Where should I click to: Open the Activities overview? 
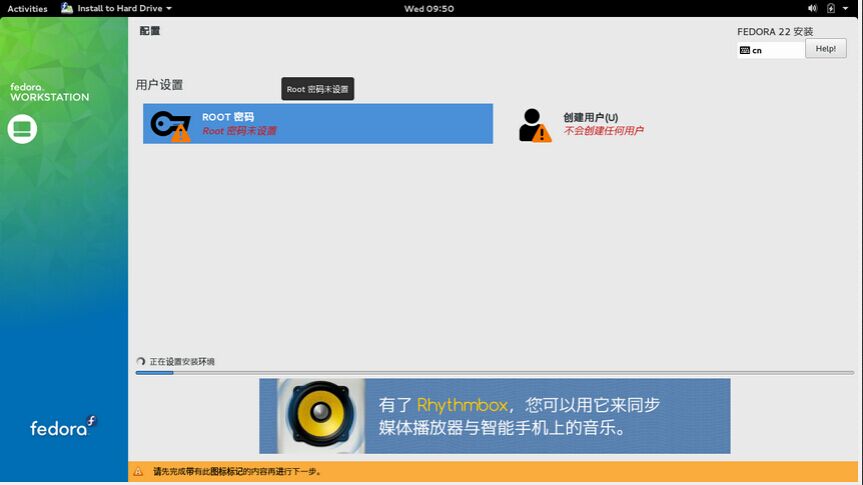pos(27,8)
